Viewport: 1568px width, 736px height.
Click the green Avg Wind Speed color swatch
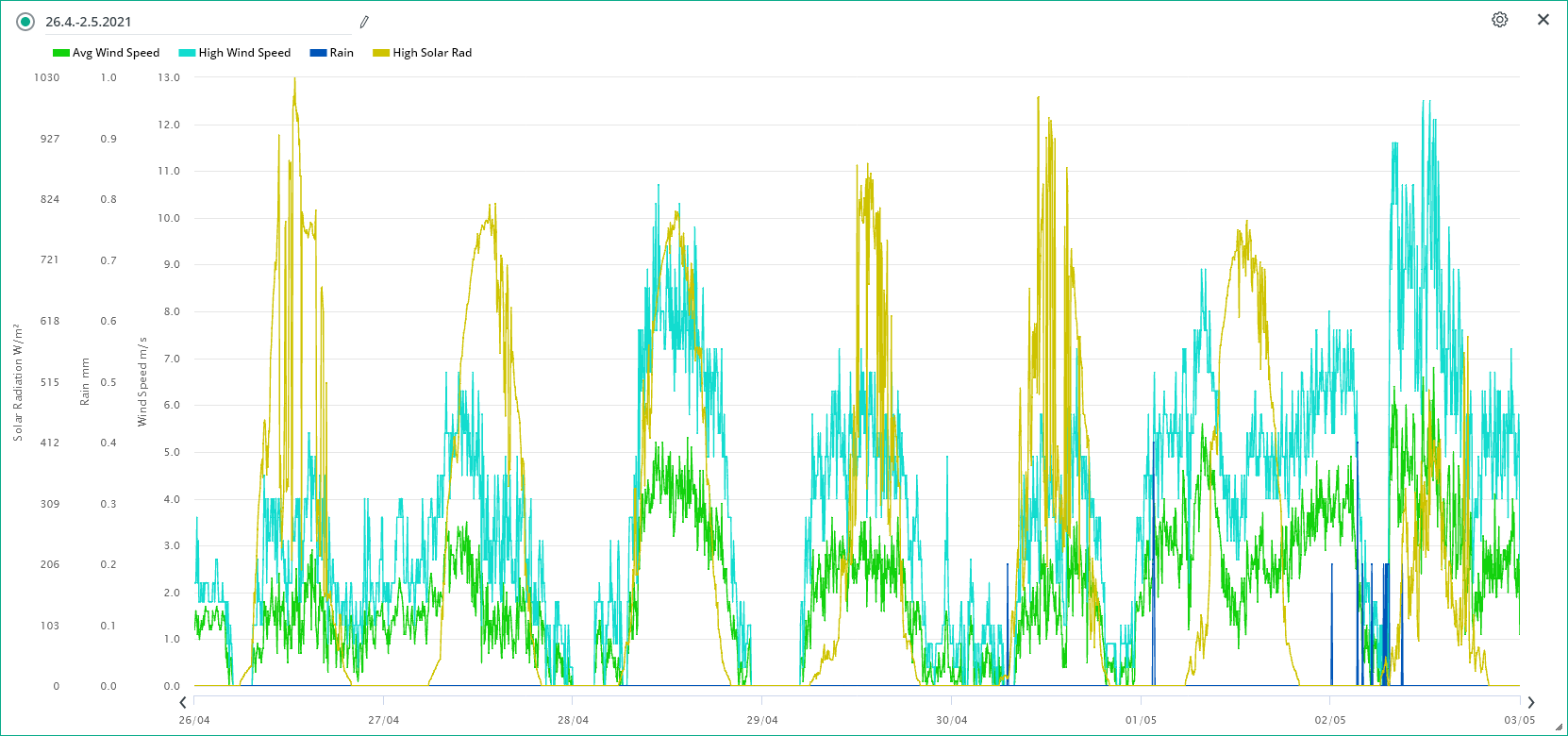(x=61, y=53)
